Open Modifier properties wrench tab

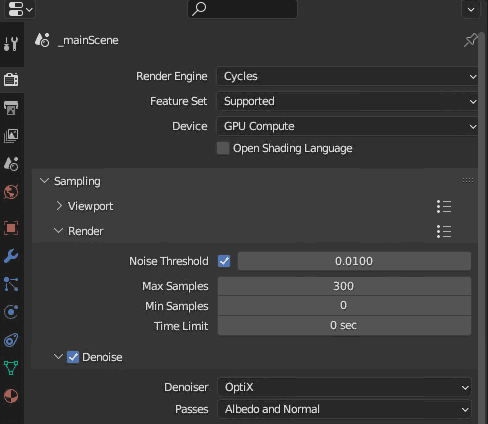(x=11, y=256)
